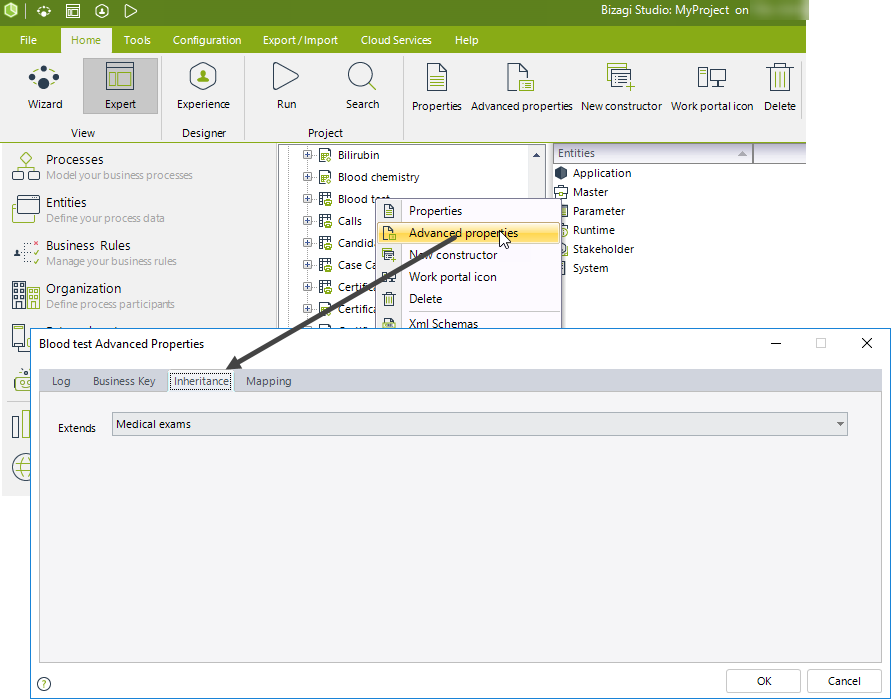Screen dimensions: 891x699
Task: Open the Export / Import ribbon tab
Action: (300, 40)
